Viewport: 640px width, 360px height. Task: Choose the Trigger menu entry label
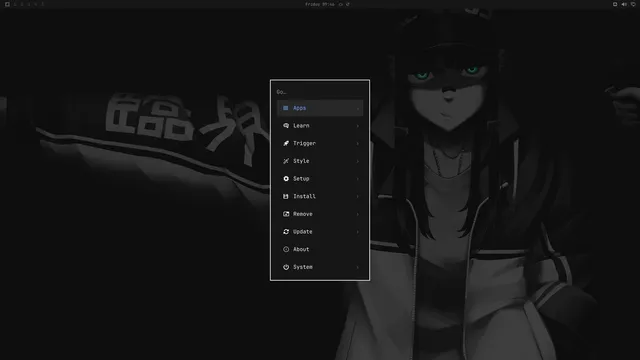tap(304, 143)
